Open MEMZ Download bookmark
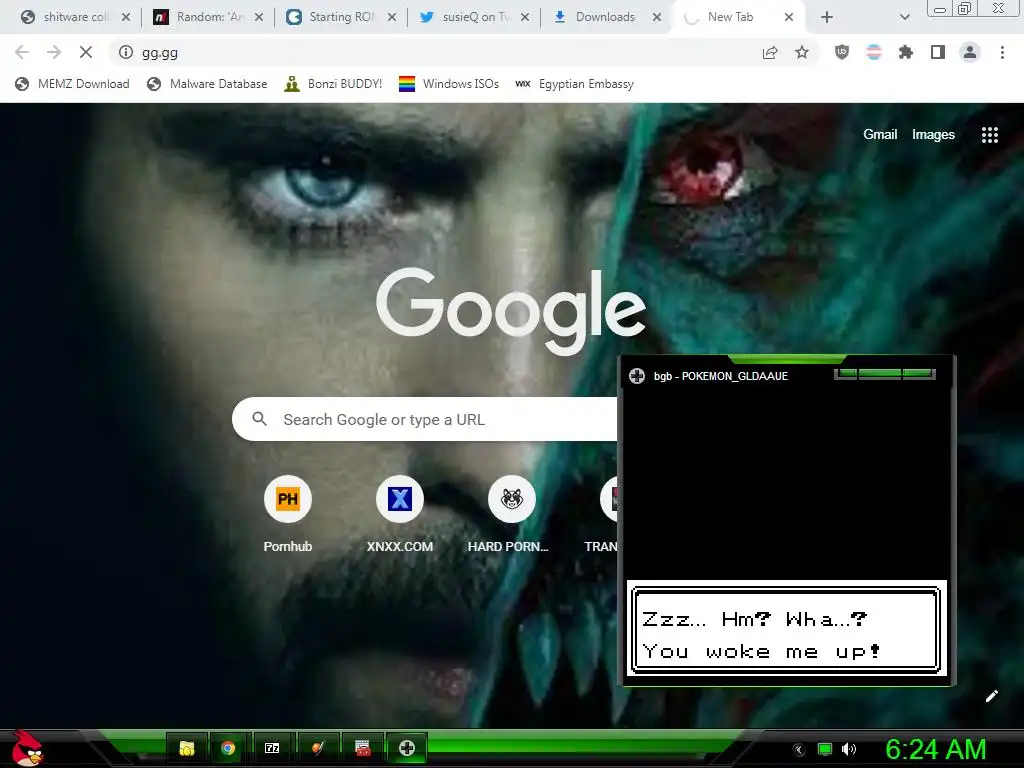This screenshot has height=768, width=1024. [72, 84]
